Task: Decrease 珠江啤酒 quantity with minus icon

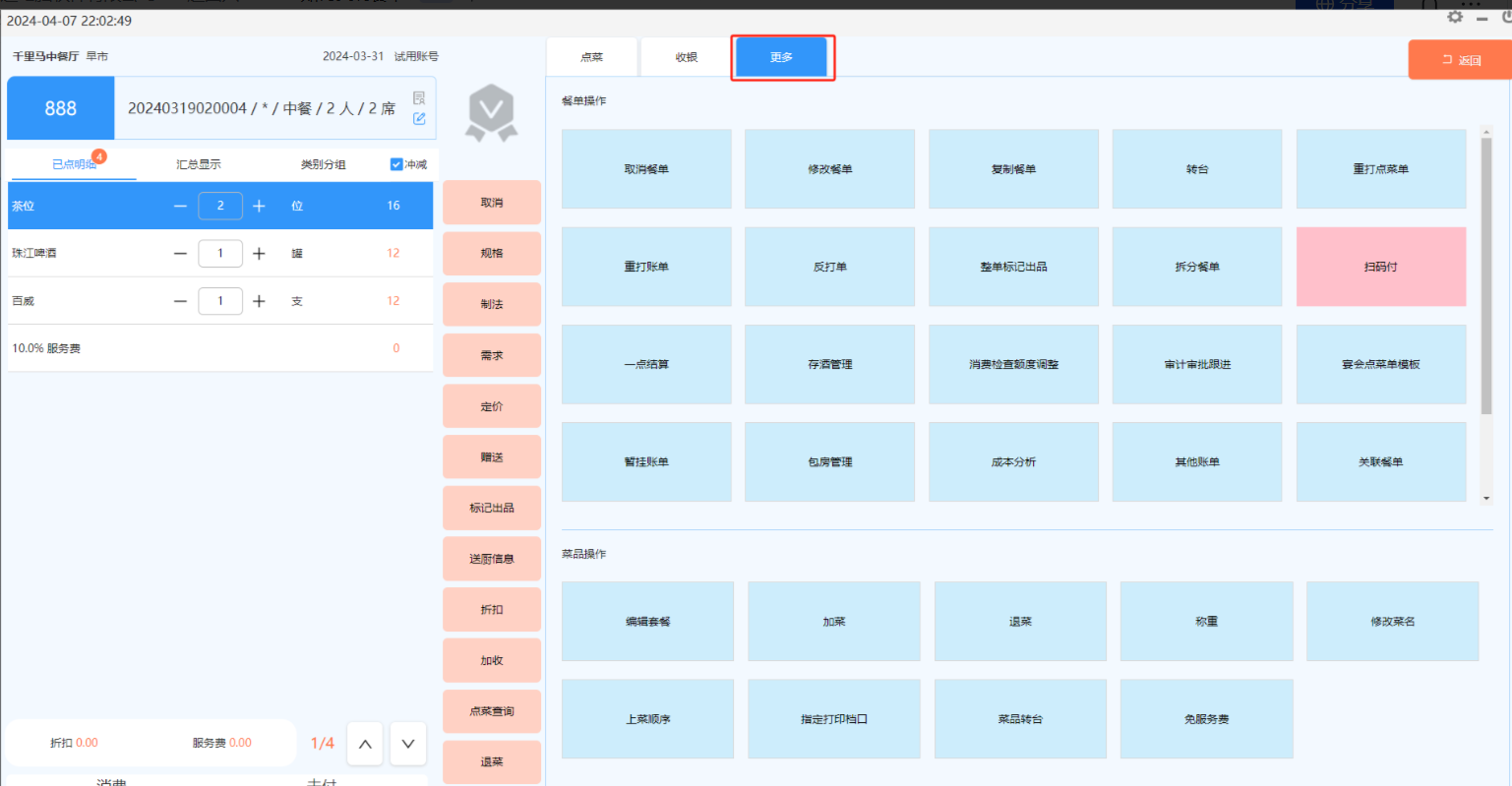Action: pyautogui.click(x=180, y=254)
